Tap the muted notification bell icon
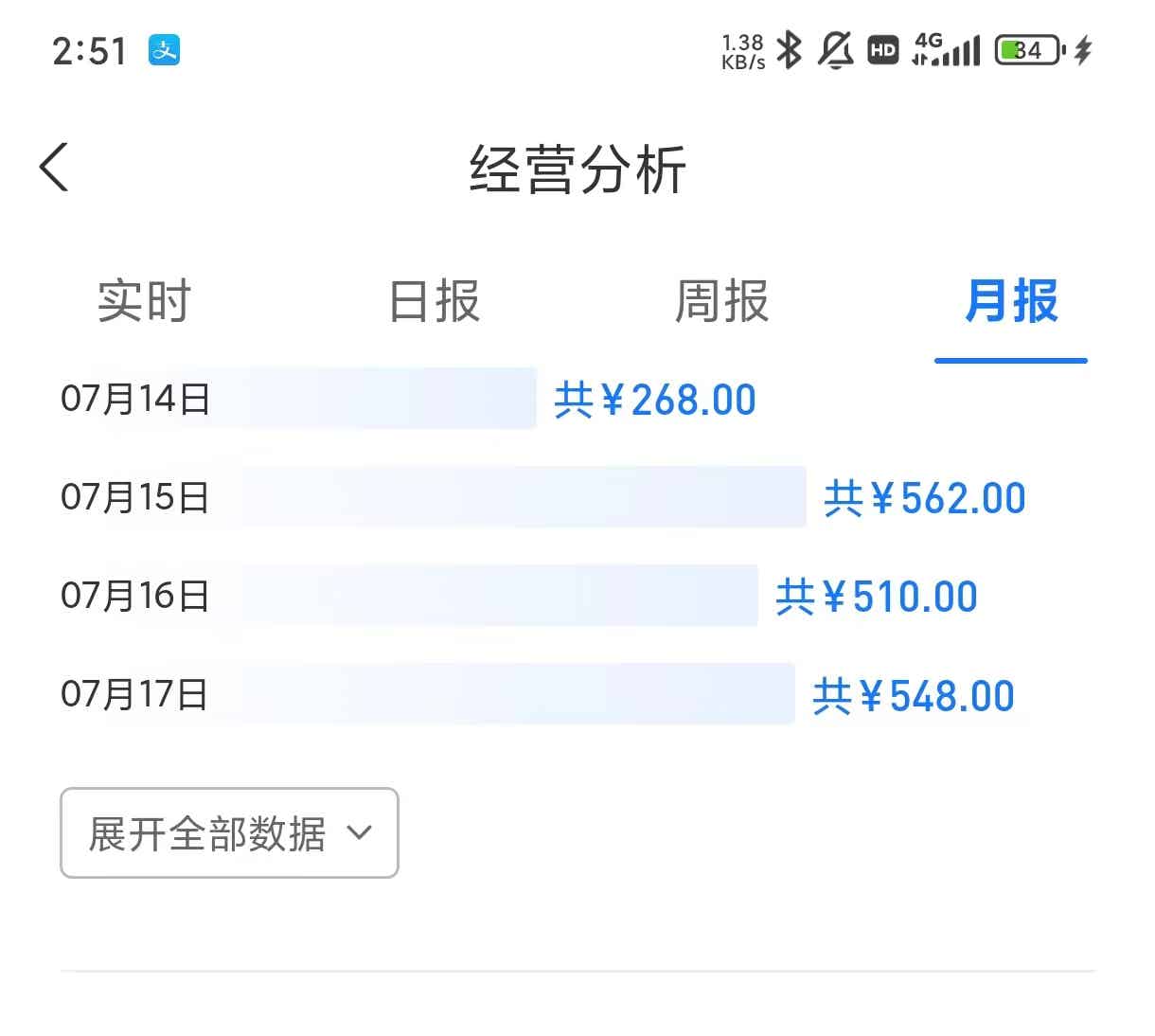Image resolution: width=1155 pixels, height=1036 pixels. [835, 50]
